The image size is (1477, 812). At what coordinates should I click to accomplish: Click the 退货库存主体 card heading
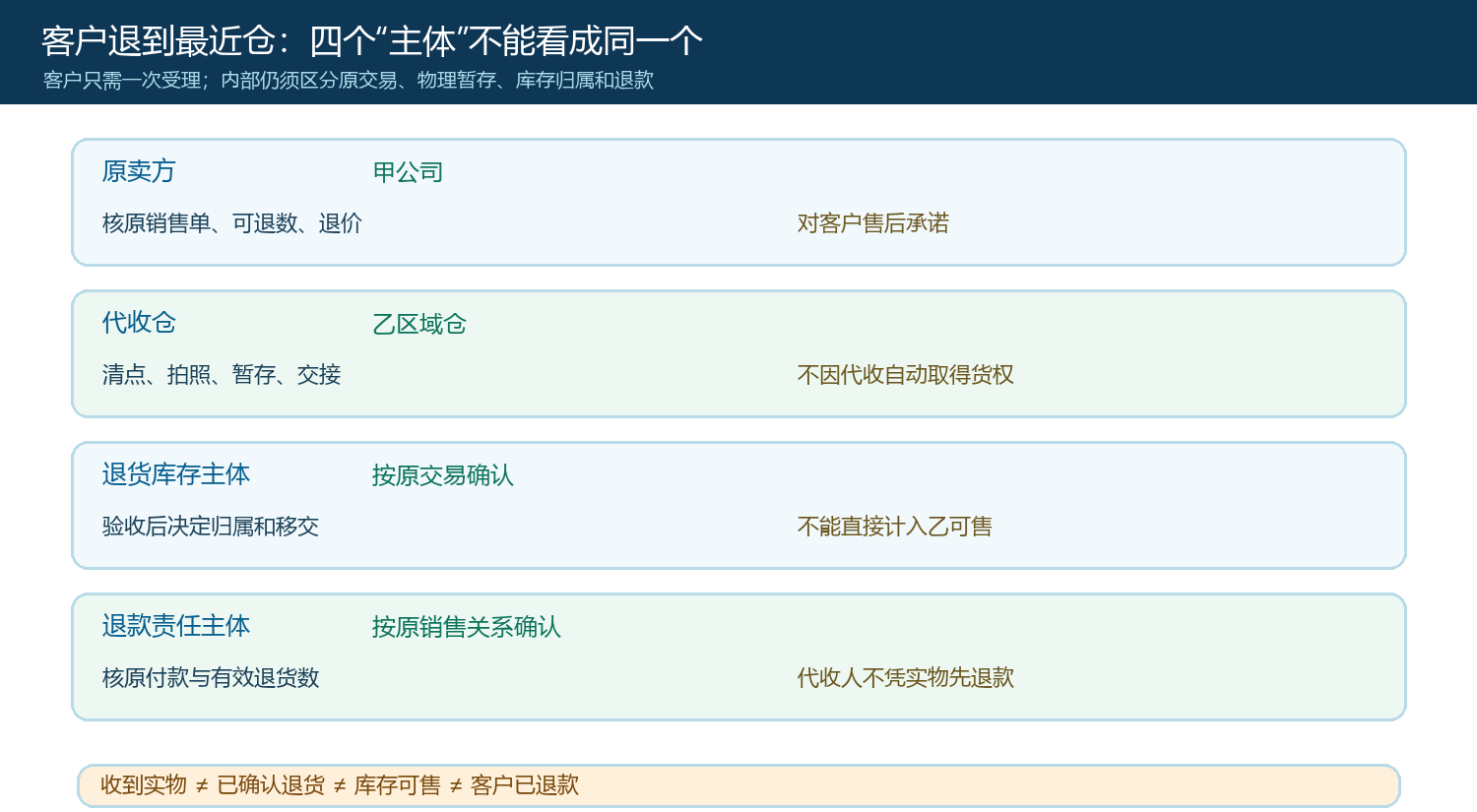click(x=176, y=474)
